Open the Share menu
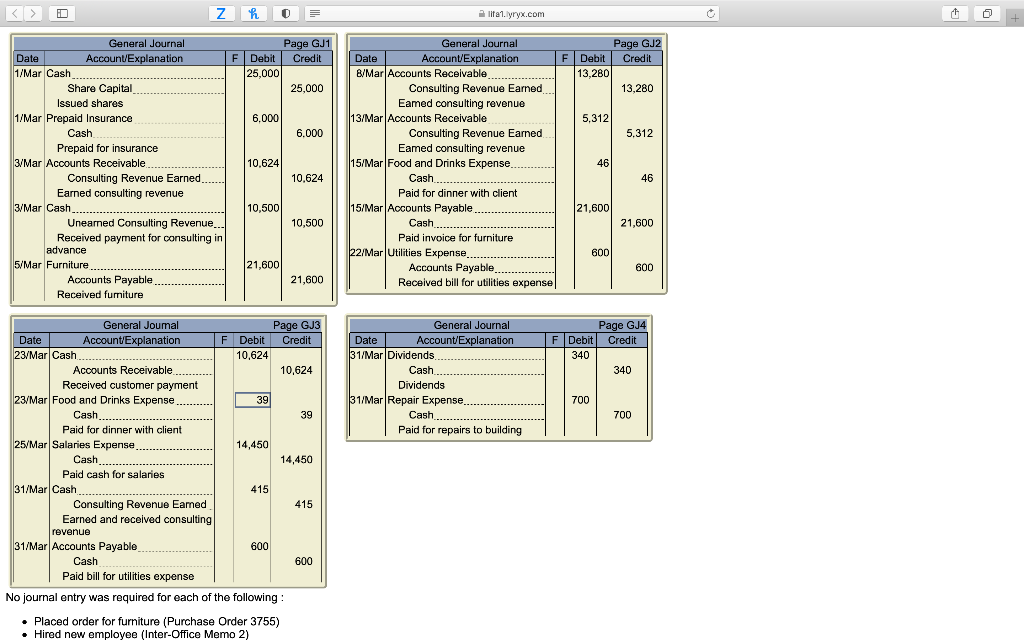This screenshot has height=640, width=1024. tap(956, 14)
